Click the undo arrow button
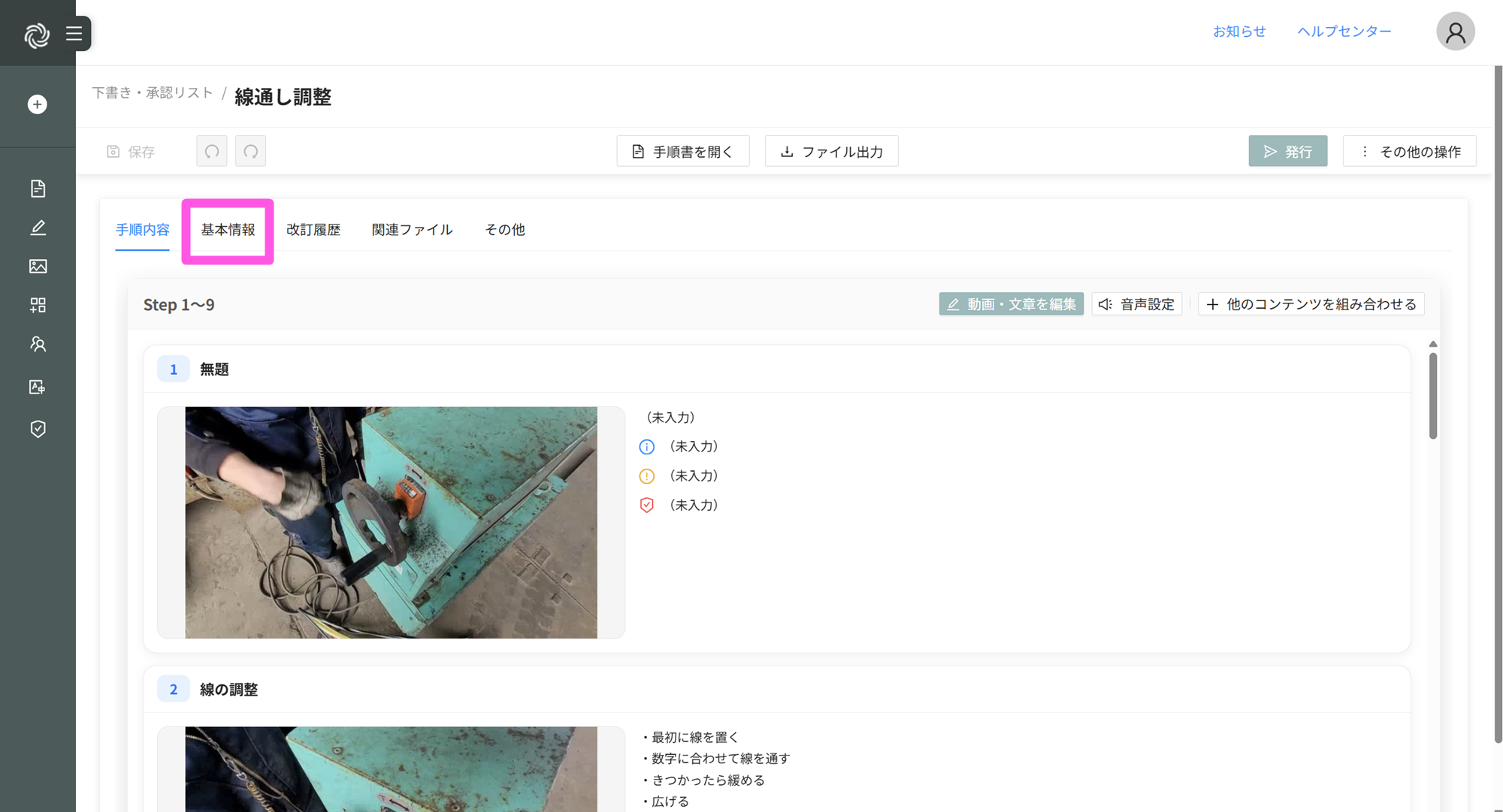 212,151
